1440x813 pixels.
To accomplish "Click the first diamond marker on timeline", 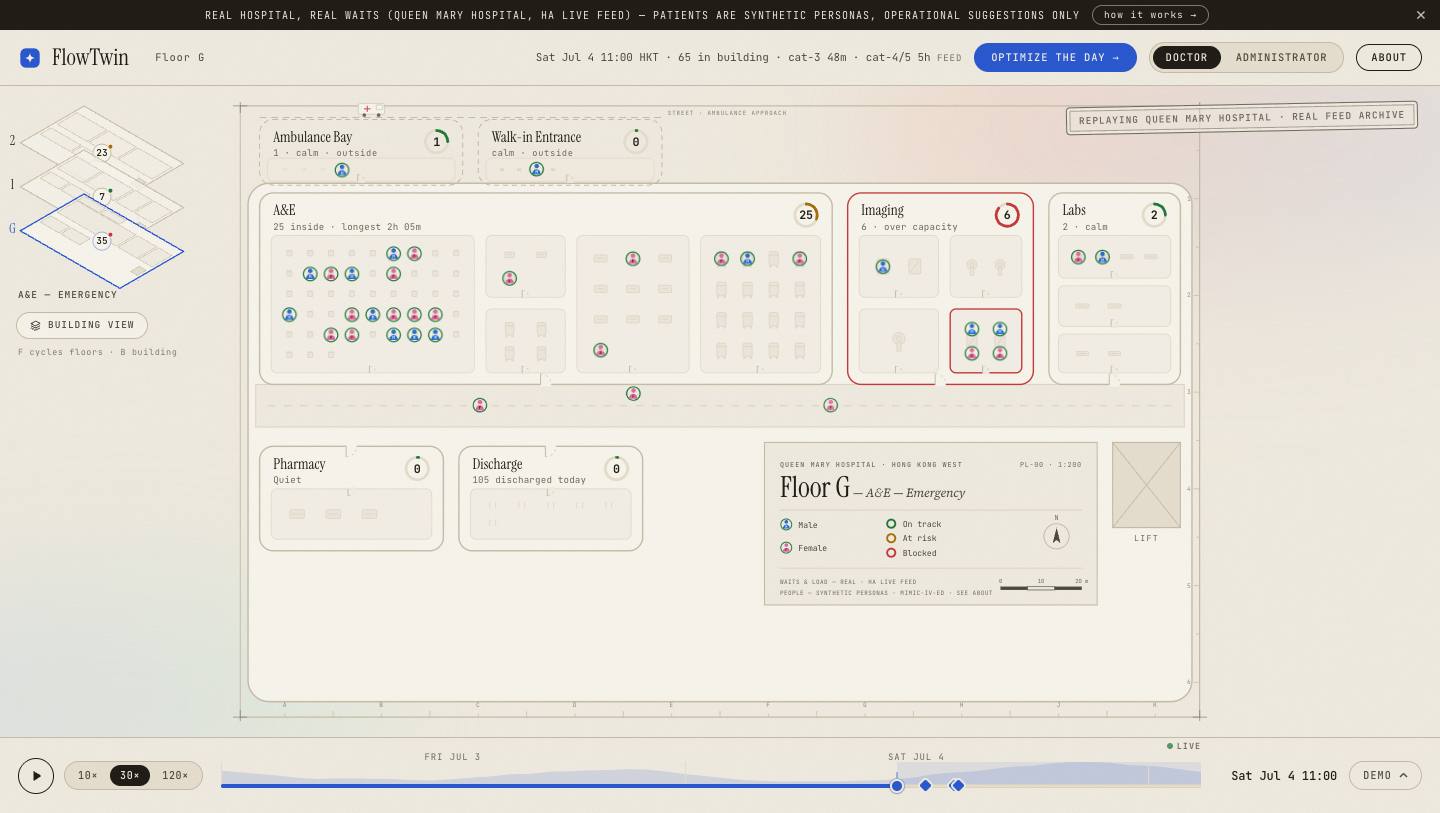I will [925, 785].
